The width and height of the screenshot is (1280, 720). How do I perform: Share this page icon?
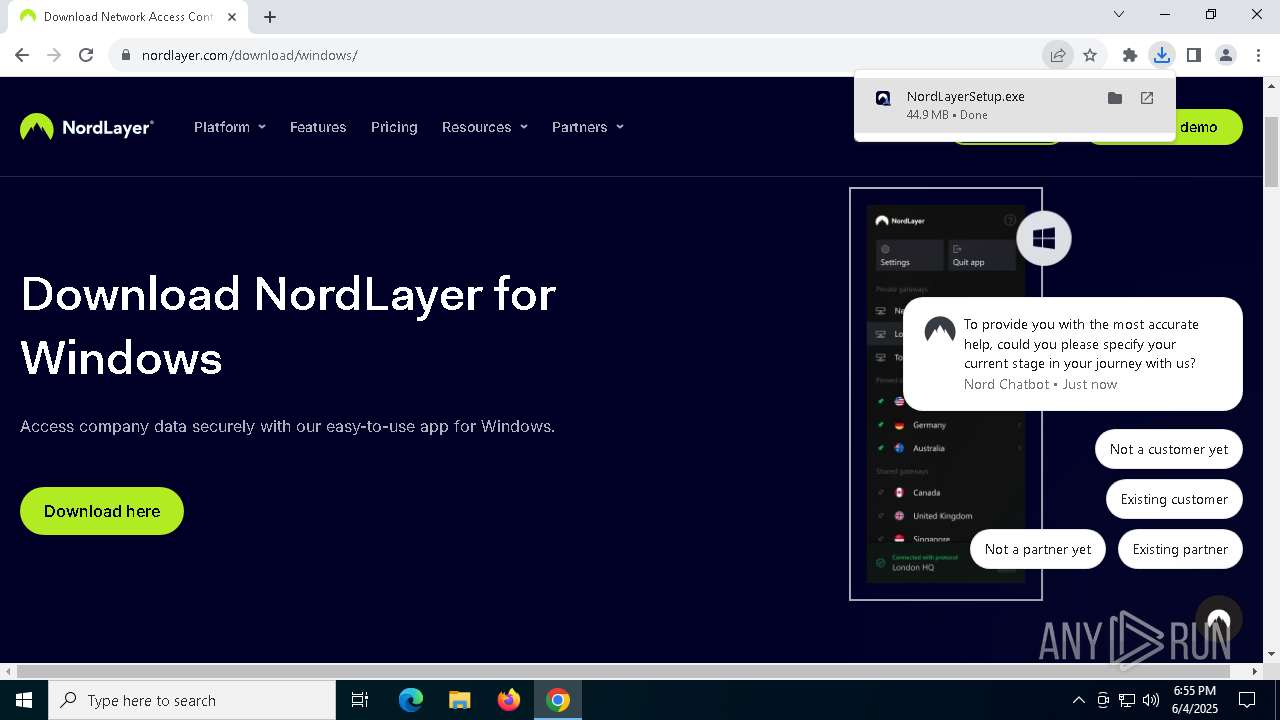[x=1058, y=55]
